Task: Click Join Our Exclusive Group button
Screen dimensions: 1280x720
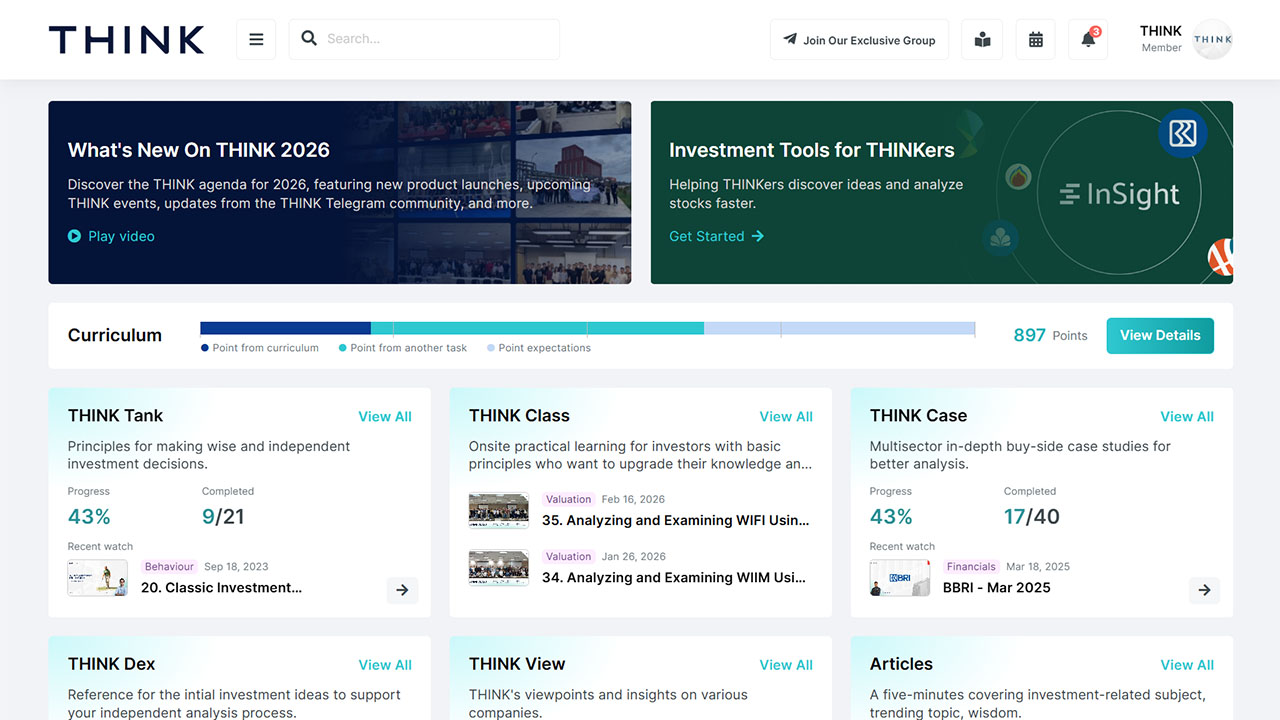Action: [859, 40]
